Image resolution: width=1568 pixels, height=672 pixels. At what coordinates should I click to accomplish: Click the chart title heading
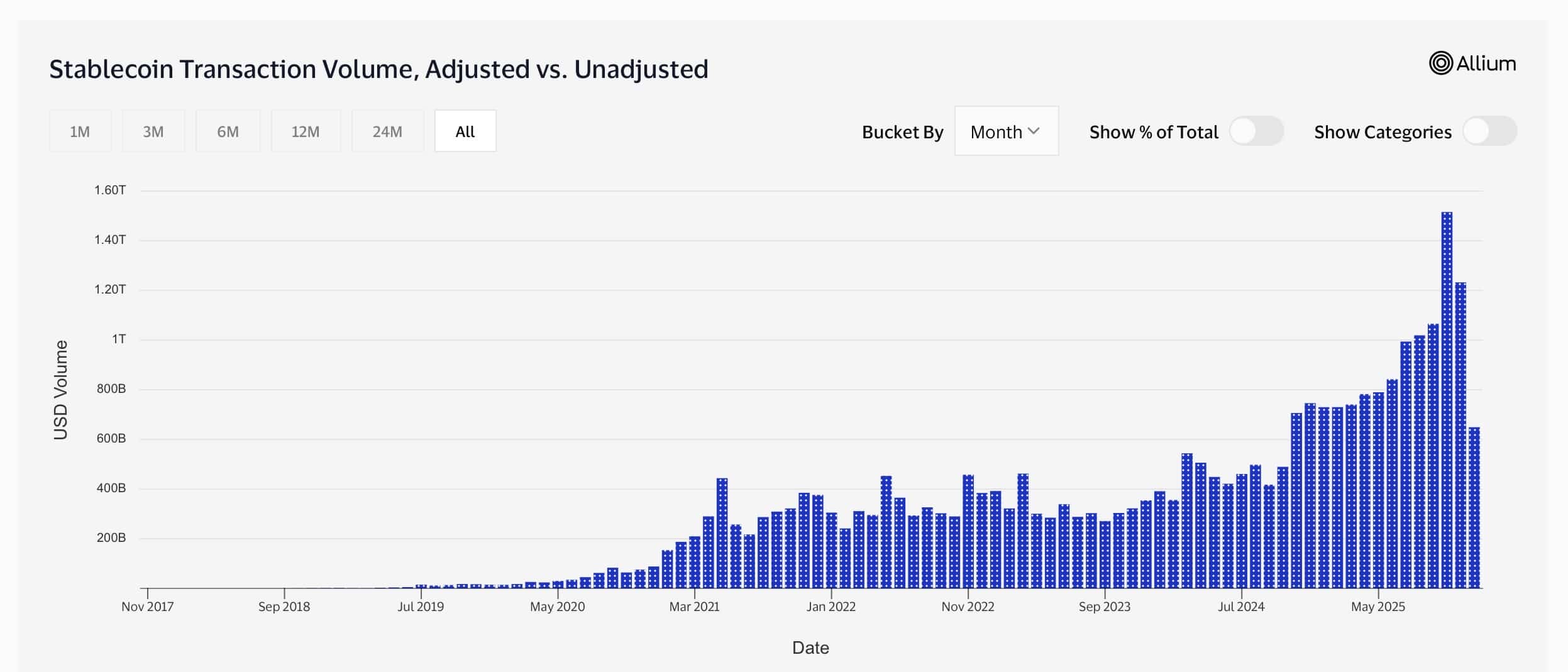[378, 69]
